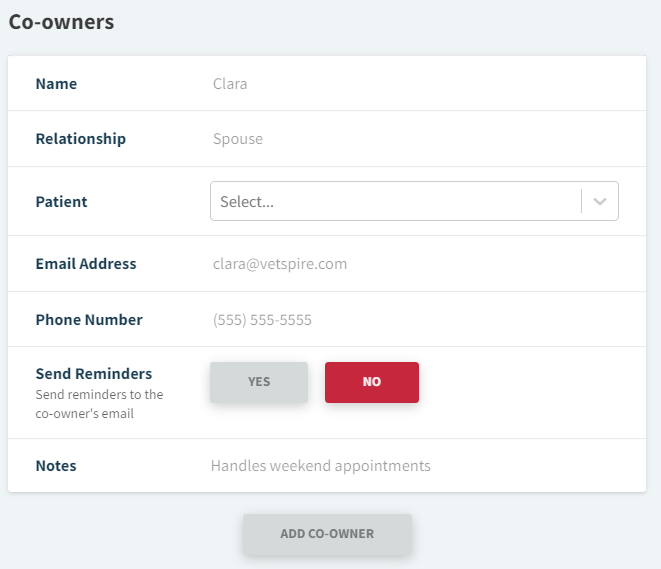Viewport: 661px width, 569px height.
Task: Click the vertical divider inside Patient dropdown
Action: pos(581,201)
